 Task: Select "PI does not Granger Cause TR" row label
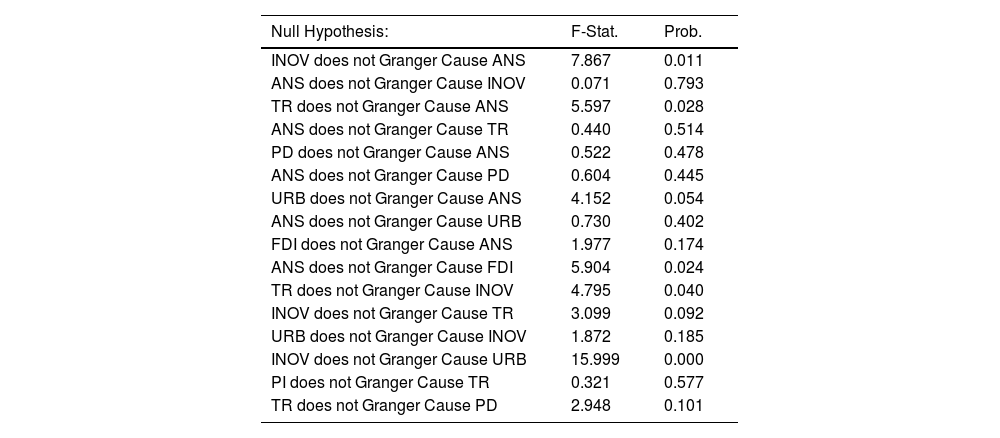pos(380,383)
